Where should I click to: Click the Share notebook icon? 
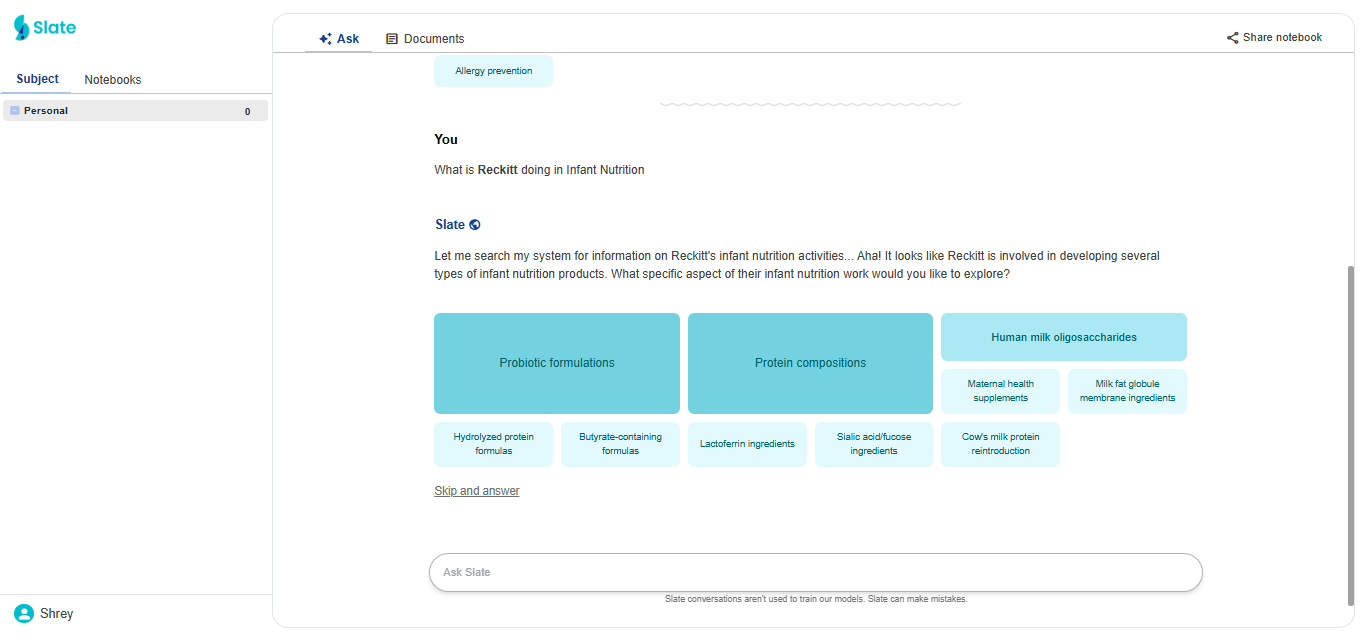pos(1232,38)
